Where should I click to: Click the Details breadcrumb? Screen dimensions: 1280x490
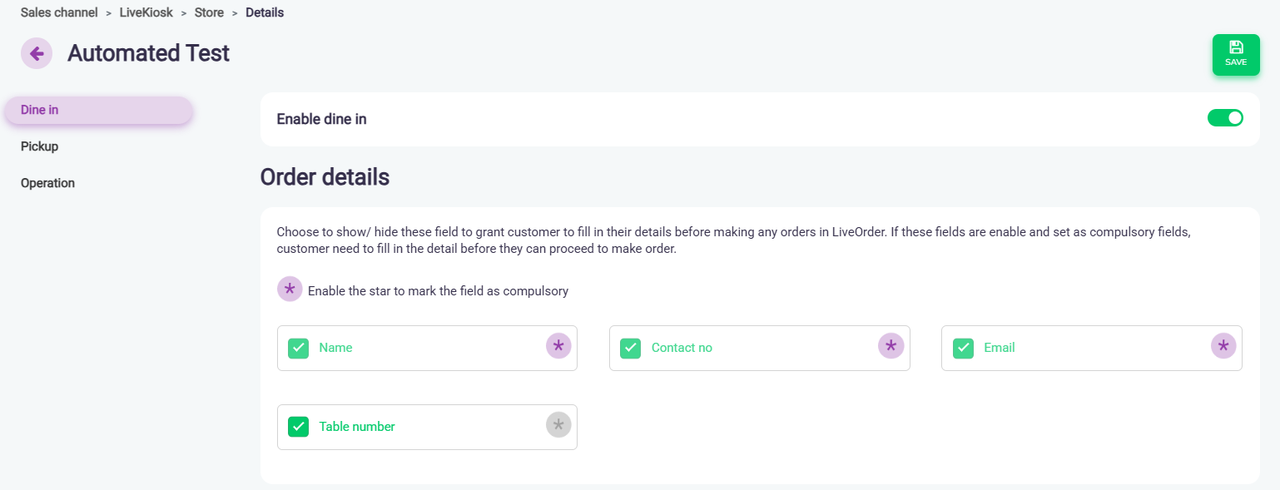point(265,13)
